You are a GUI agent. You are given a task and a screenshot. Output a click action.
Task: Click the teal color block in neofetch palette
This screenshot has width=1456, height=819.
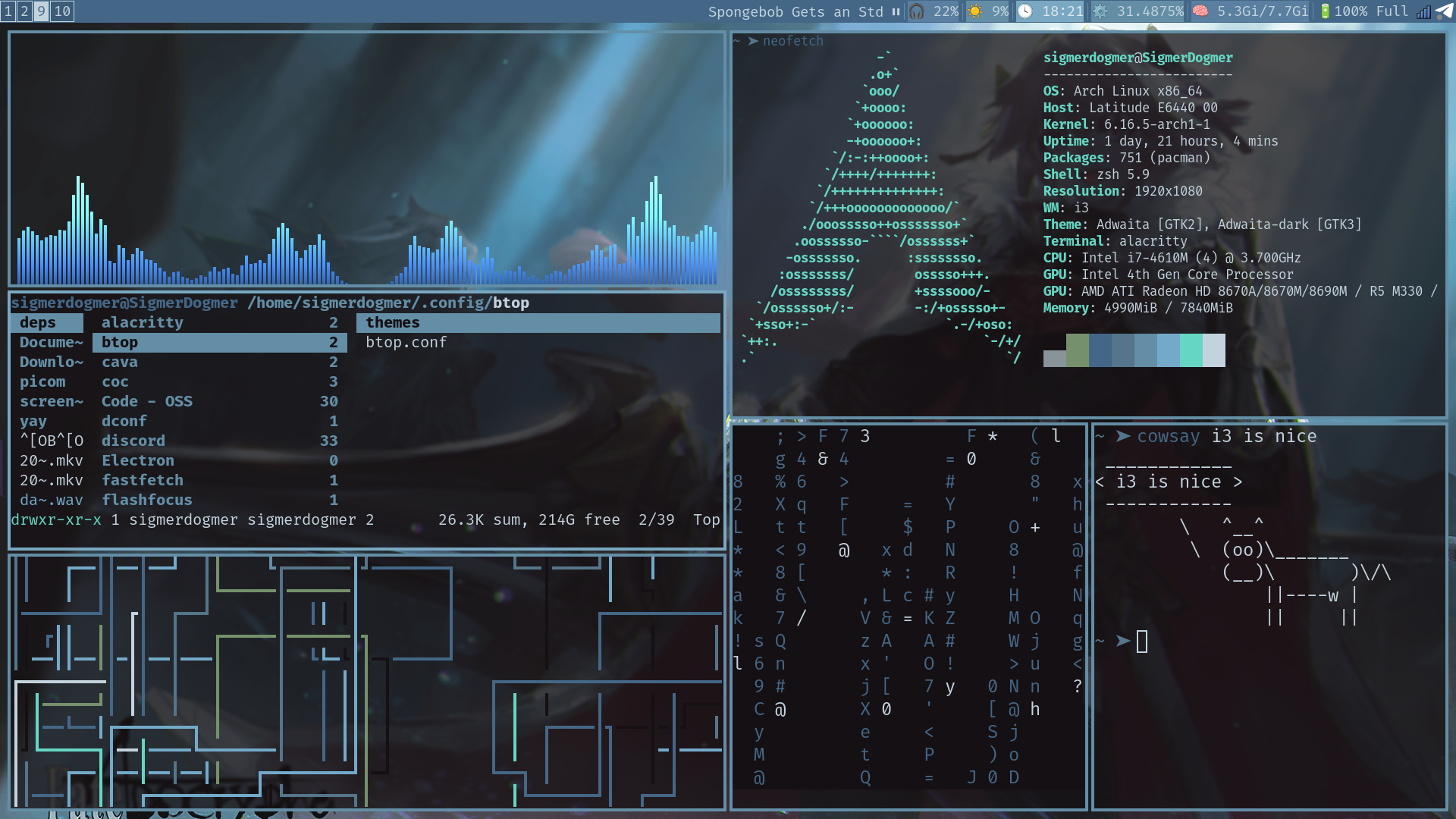click(x=1191, y=350)
